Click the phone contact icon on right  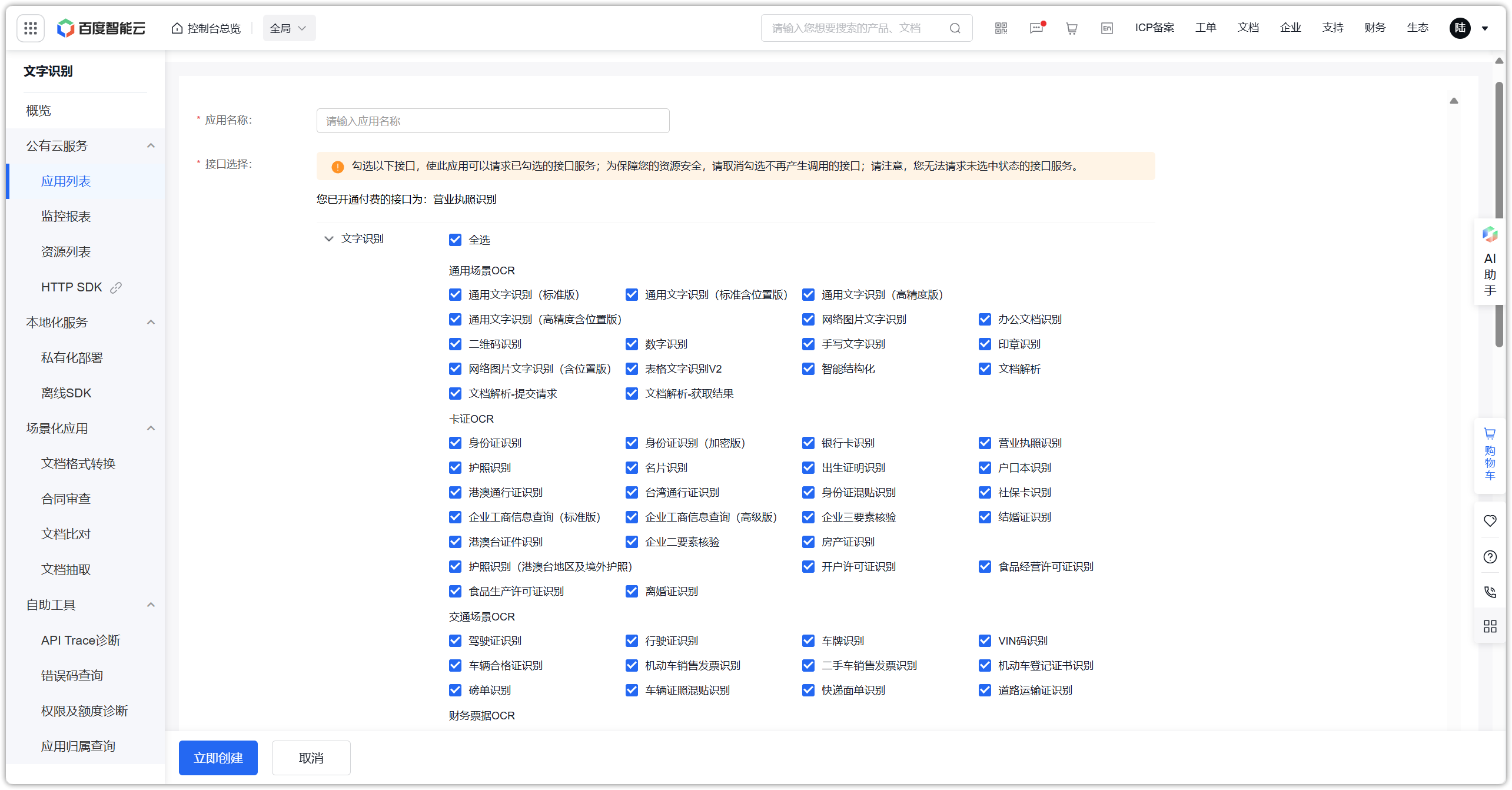(x=1490, y=592)
